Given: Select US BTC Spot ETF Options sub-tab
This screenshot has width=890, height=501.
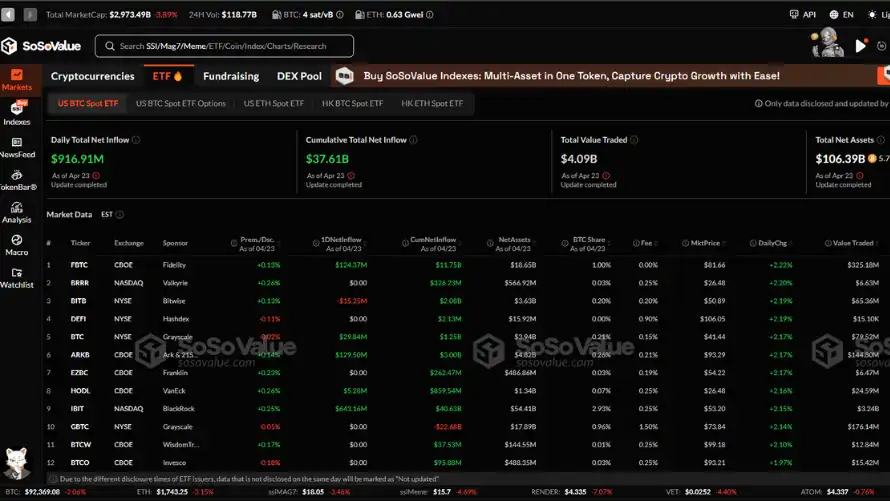Looking at the screenshot, I should [x=180, y=103].
